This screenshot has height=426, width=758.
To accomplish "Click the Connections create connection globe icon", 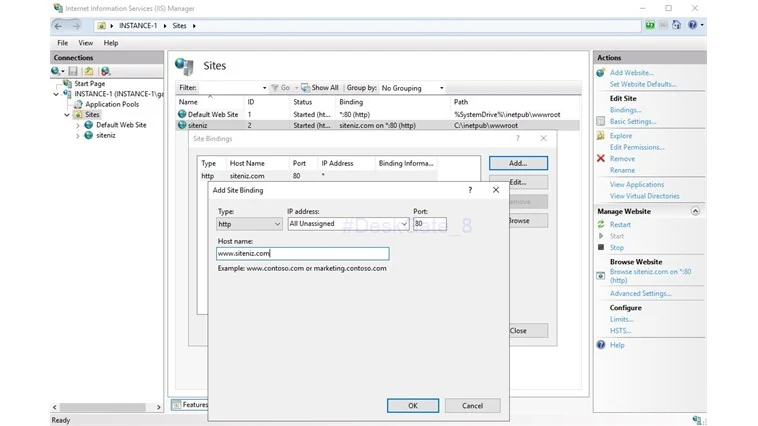I will 58,72.
